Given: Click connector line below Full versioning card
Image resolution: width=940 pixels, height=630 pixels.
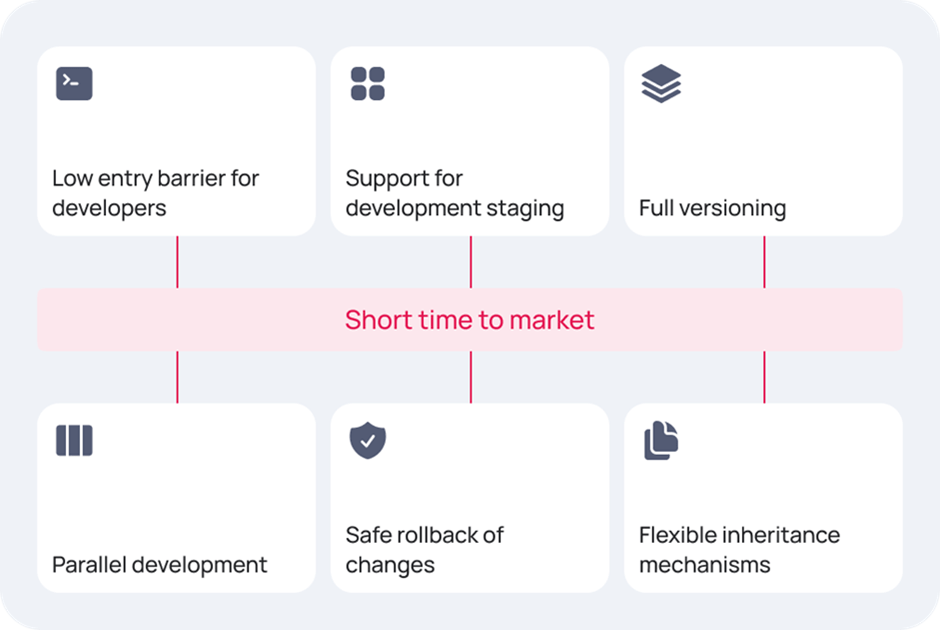Looking at the screenshot, I should pyautogui.click(x=764, y=262).
